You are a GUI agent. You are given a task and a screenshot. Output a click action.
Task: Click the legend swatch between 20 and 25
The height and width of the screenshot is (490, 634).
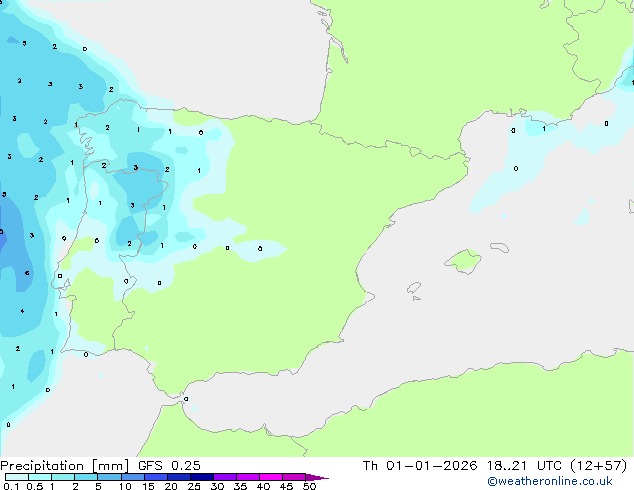tap(179, 477)
